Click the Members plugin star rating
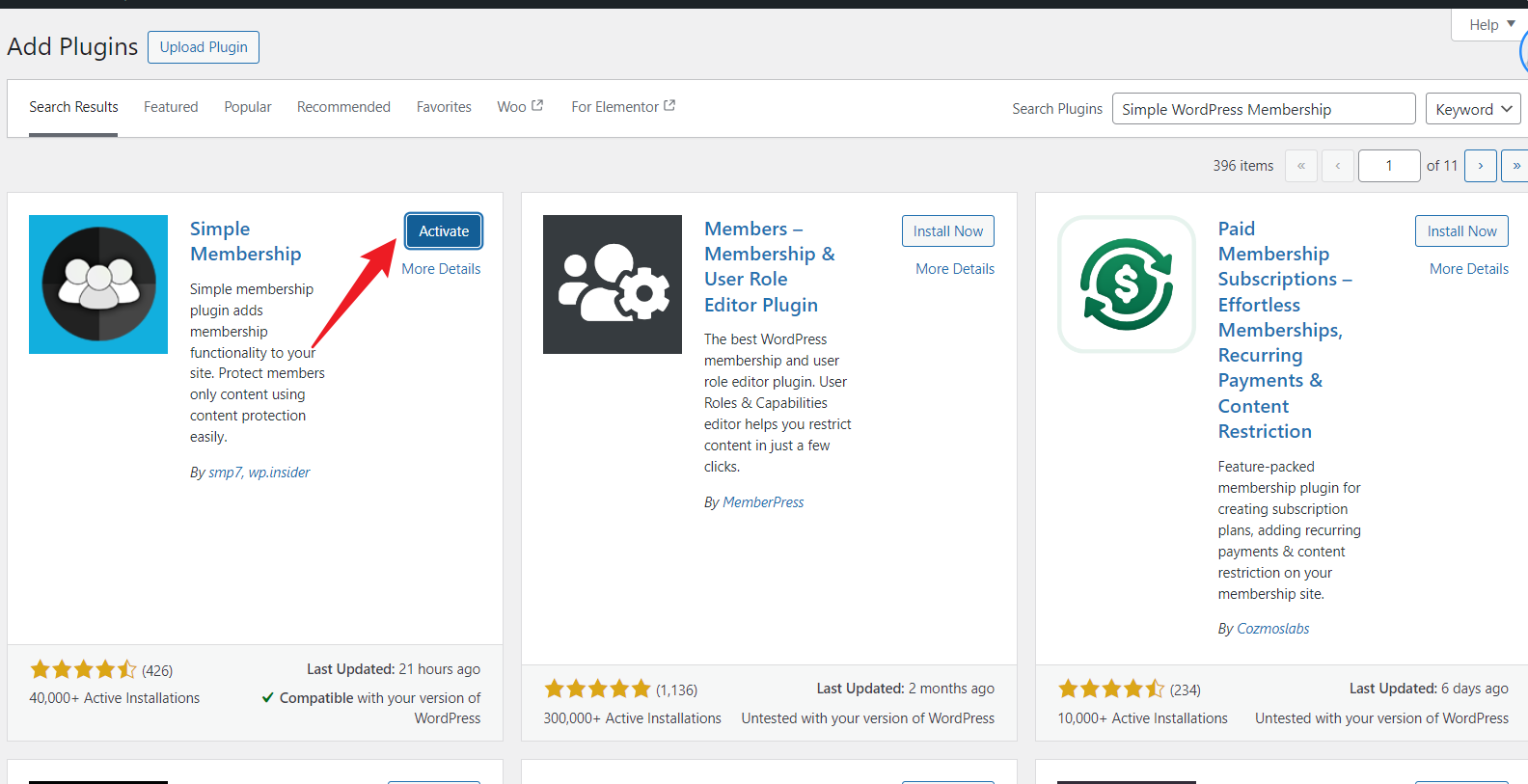The width and height of the screenshot is (1528, 784). click(598, 689)
